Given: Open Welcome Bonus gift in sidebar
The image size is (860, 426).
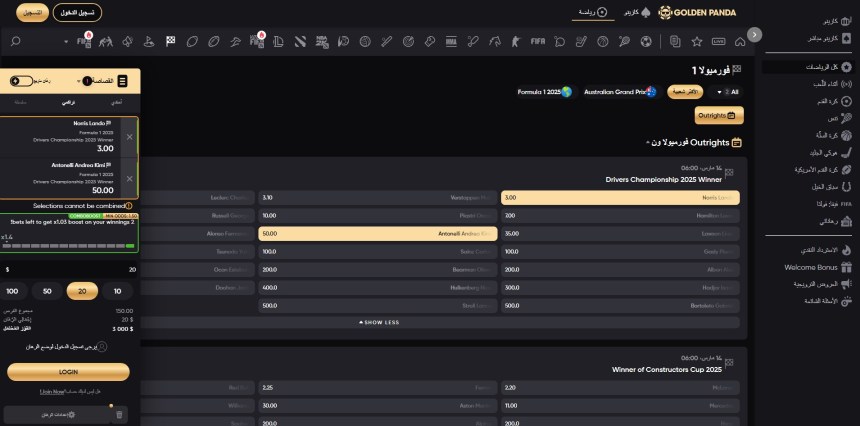Looking at the screenshot, I should coord(818,268).
